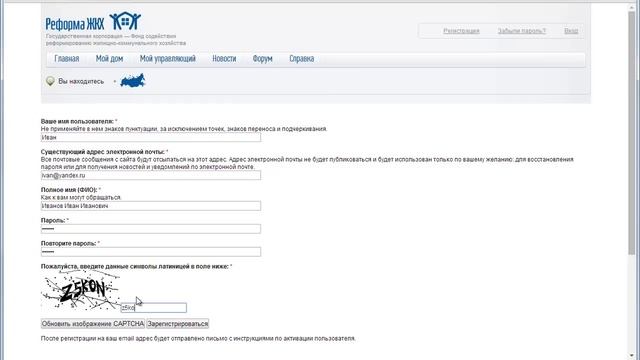Open the Форум section
640x360 pixels.
[x=262, y=59]
